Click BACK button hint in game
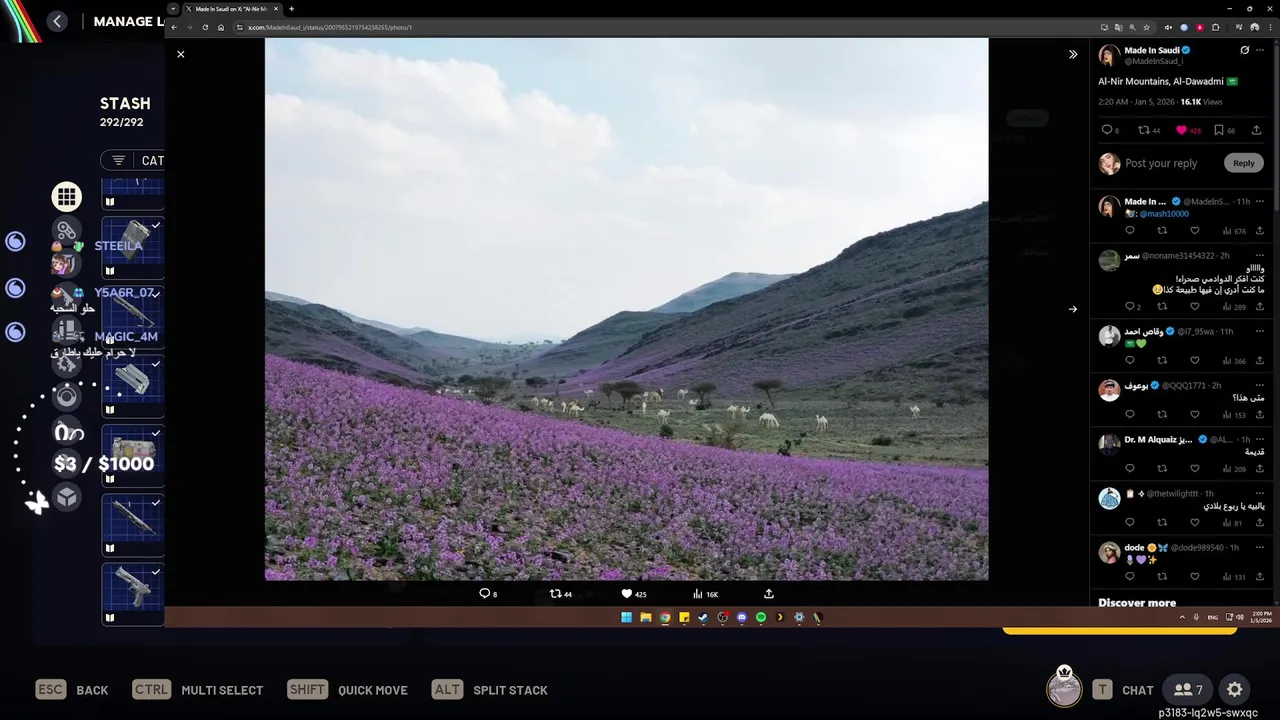Viewport: 1280px width, 720px height. pos(72,690)
